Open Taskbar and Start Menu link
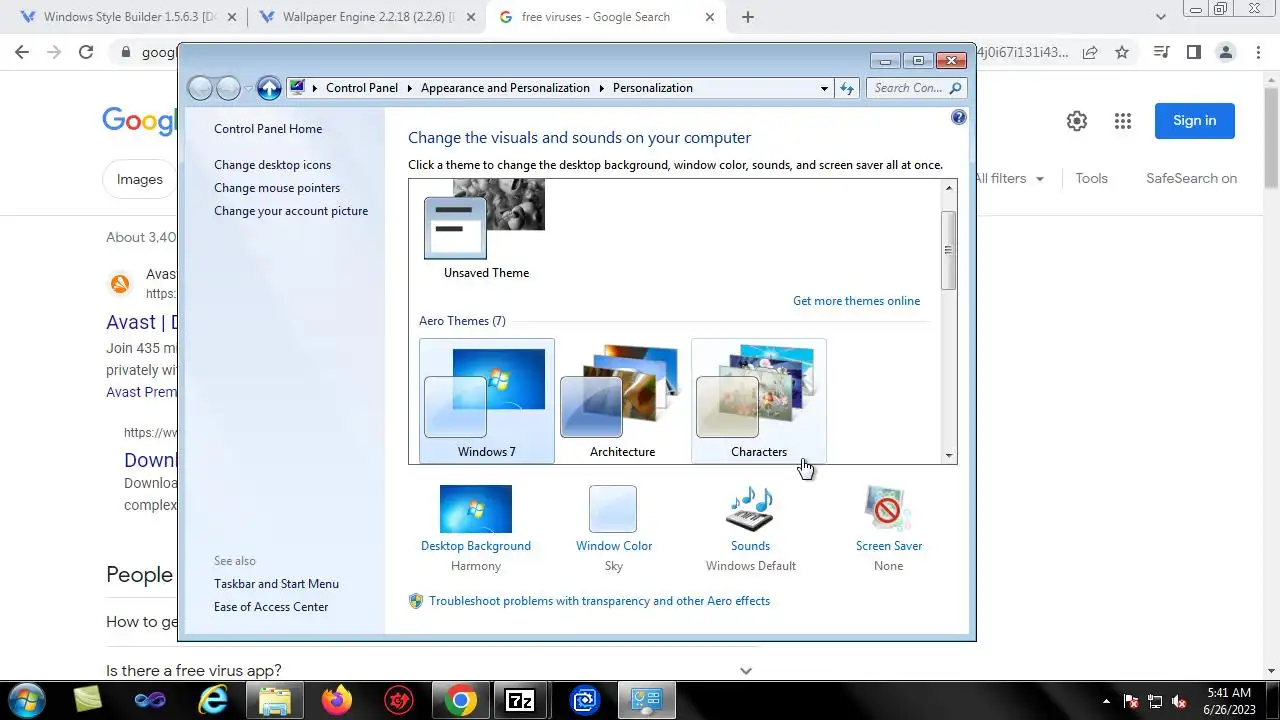Screen dimensions: 1280x720 276,584
